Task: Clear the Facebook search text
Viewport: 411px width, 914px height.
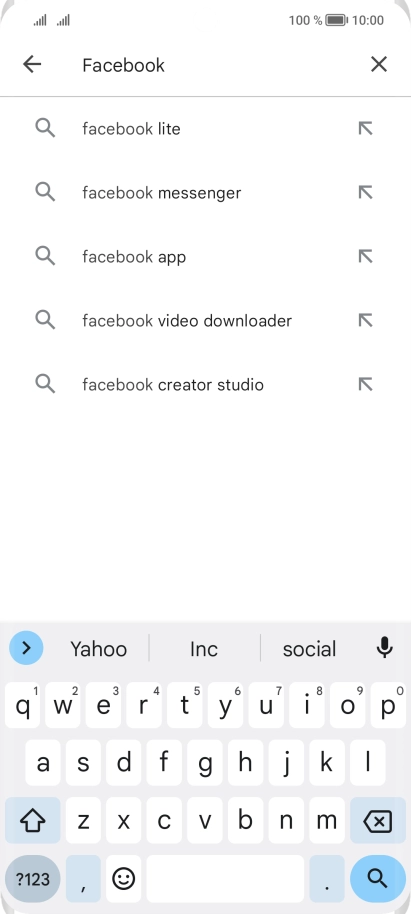Action: tap(379, 64)
